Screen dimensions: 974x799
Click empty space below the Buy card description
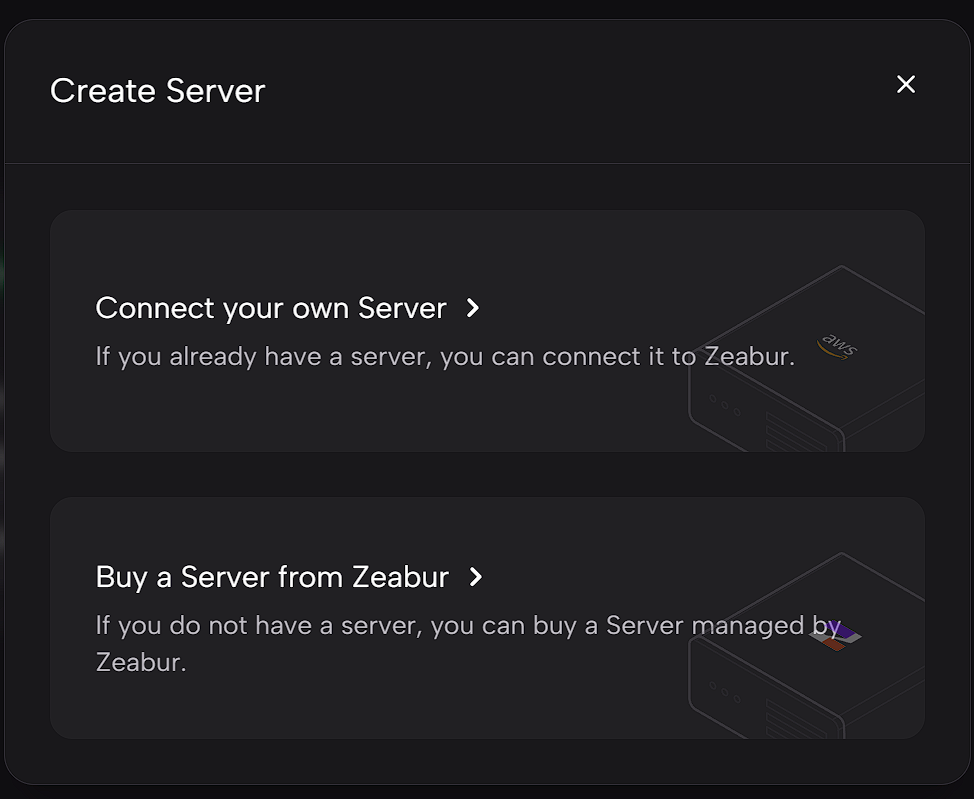(300, 708)
